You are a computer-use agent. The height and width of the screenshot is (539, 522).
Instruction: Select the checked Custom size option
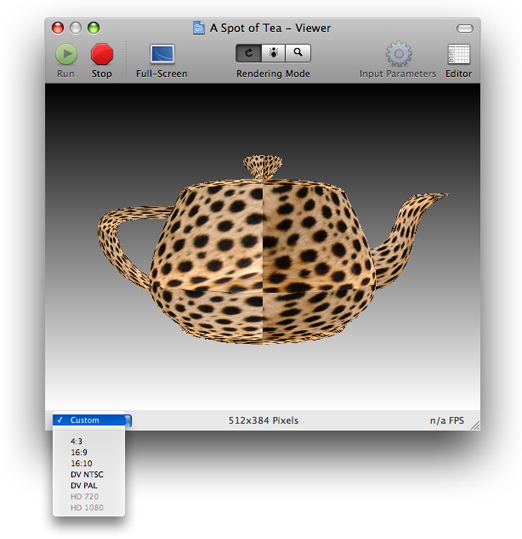pos(89,420)
